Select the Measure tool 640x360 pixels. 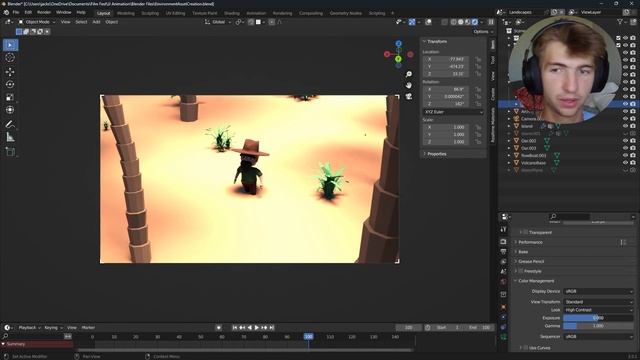10,137
